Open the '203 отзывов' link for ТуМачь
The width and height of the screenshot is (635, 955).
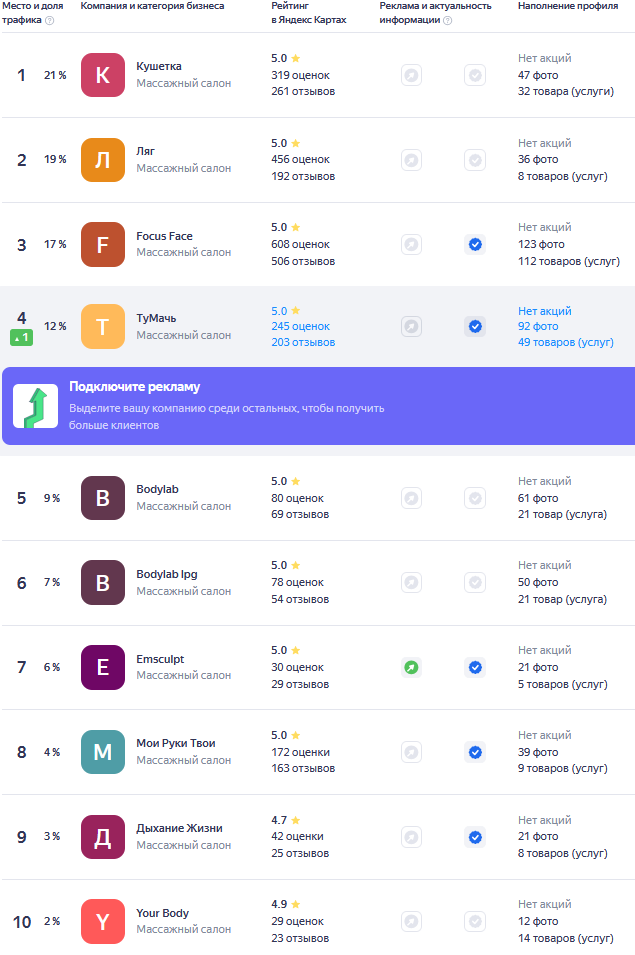click(303, 342)
